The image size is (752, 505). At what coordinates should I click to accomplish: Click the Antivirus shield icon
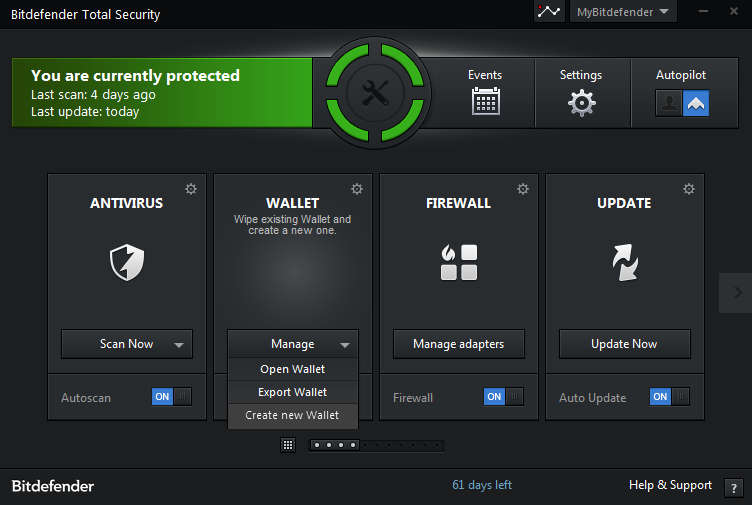127,262
